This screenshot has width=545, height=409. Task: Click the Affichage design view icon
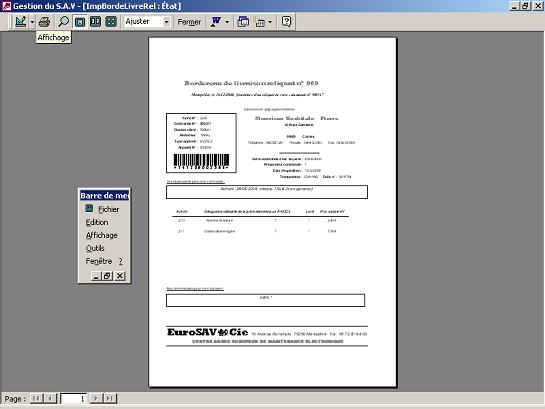tap(21, 22)
